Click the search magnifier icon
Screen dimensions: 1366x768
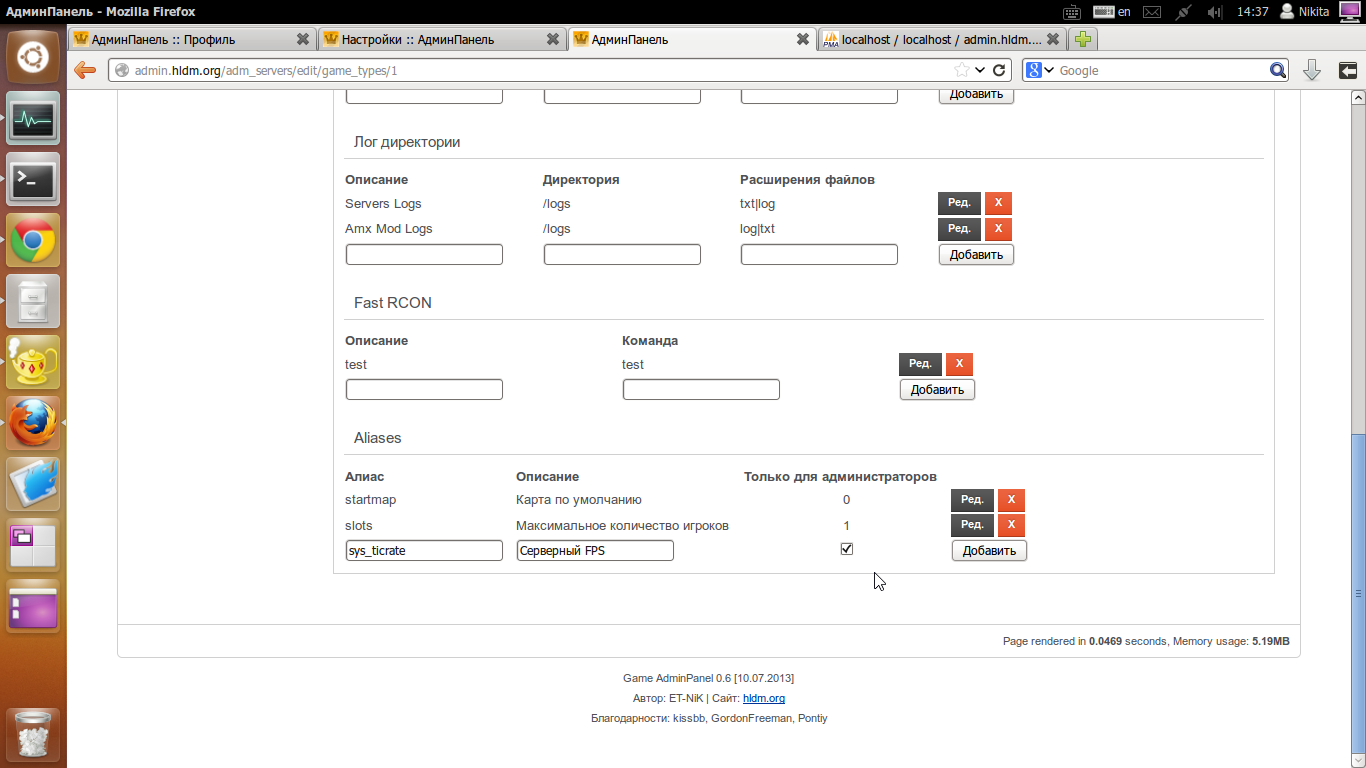click(x=1278, y=70)
